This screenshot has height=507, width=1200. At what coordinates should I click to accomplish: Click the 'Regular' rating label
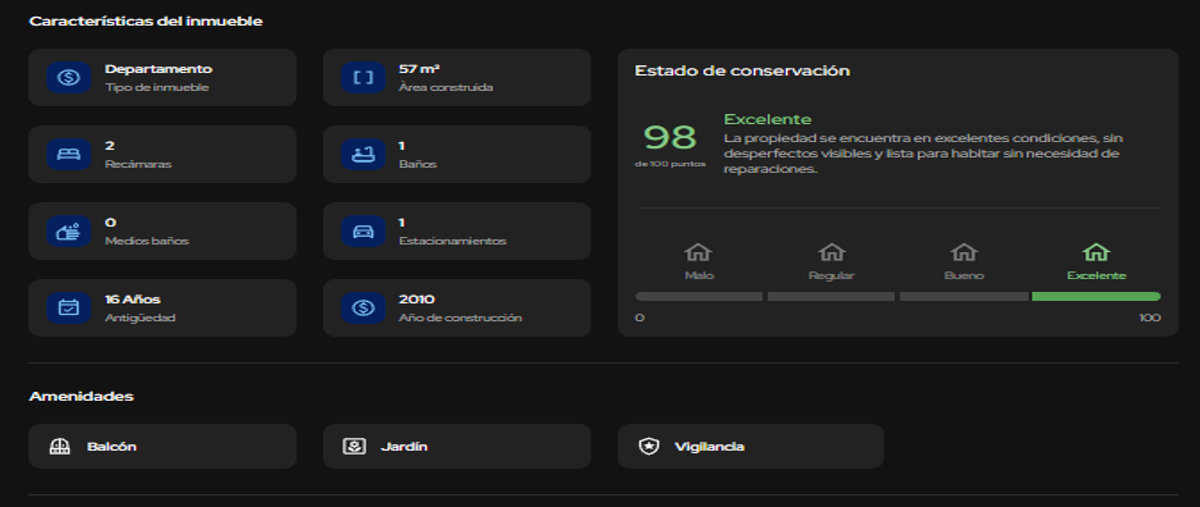(x=831, y=275)
